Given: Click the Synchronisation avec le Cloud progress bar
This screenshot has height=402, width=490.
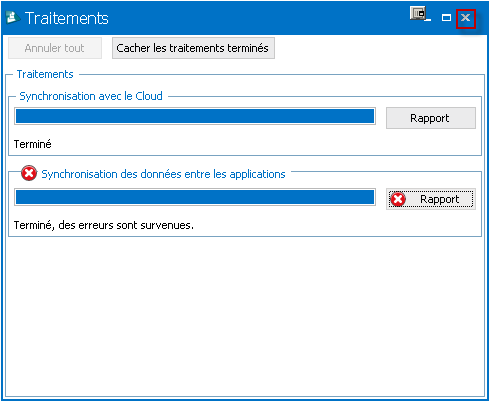Looking at the screenshot, I should click(195, 116).
